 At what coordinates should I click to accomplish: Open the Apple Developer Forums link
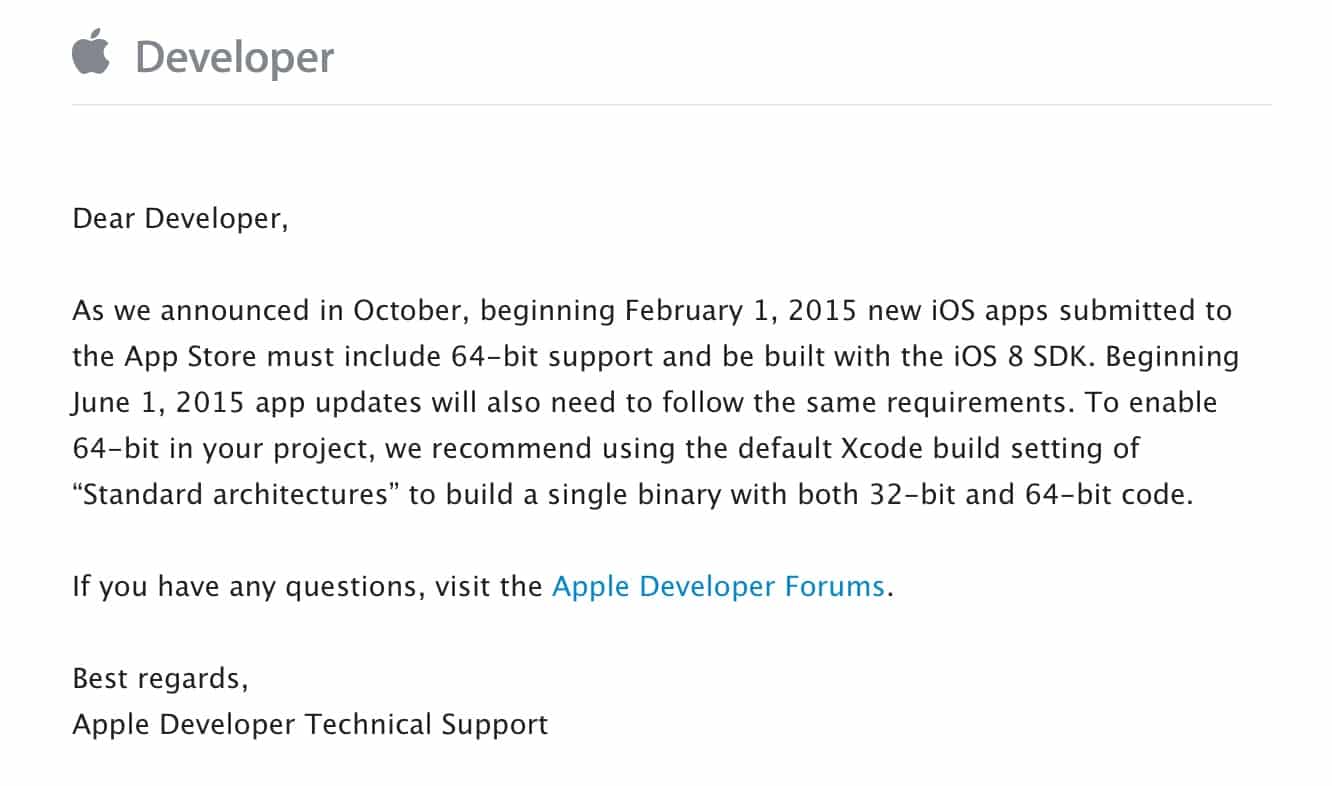pyautogui.click(x=718, y=585)
